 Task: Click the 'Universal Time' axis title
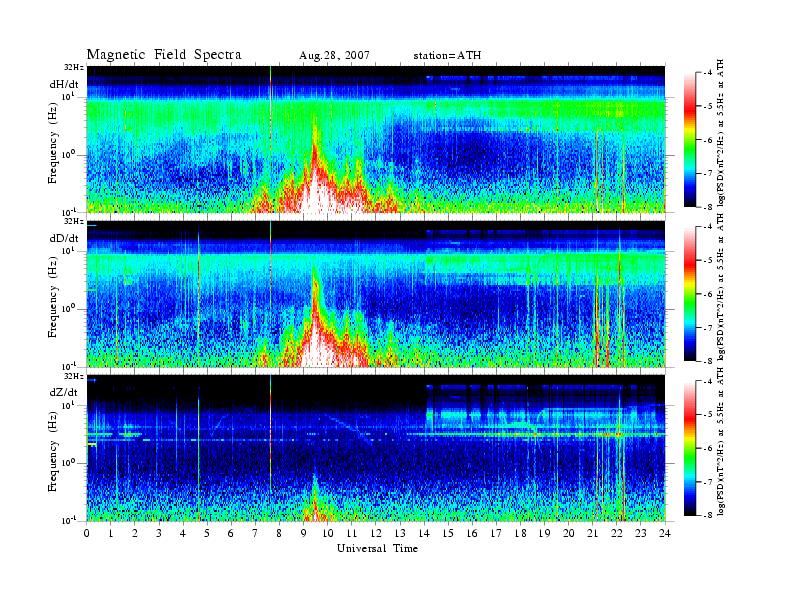click(x=377, y=548)
